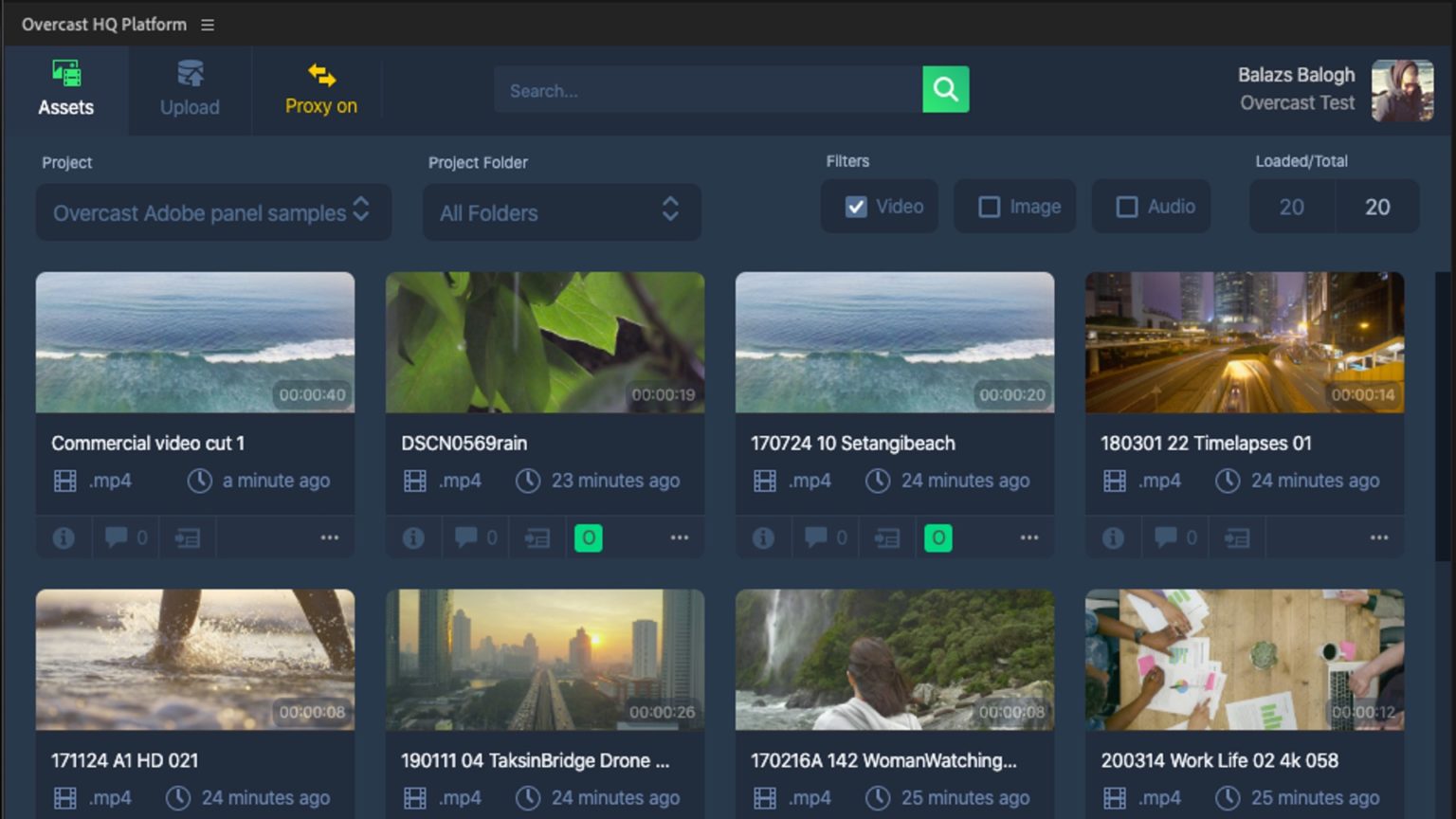Import 170724 10 Setangibeach into timeline
The height and width of the screenshot is (819, 1456).
(x=887, y=537)
